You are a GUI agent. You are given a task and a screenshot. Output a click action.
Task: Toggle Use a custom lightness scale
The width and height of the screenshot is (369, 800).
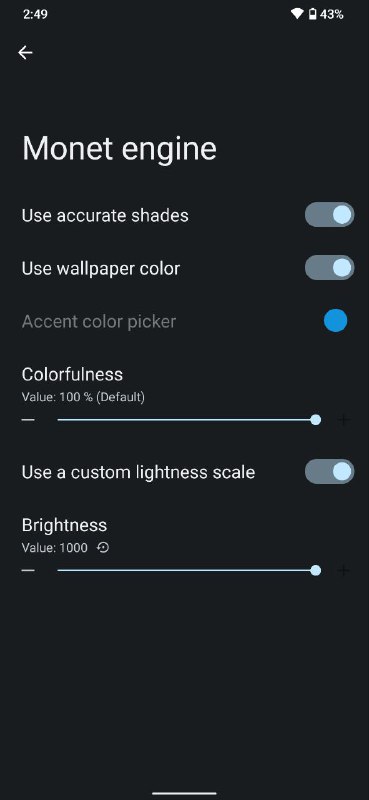[x=329, y=472]
